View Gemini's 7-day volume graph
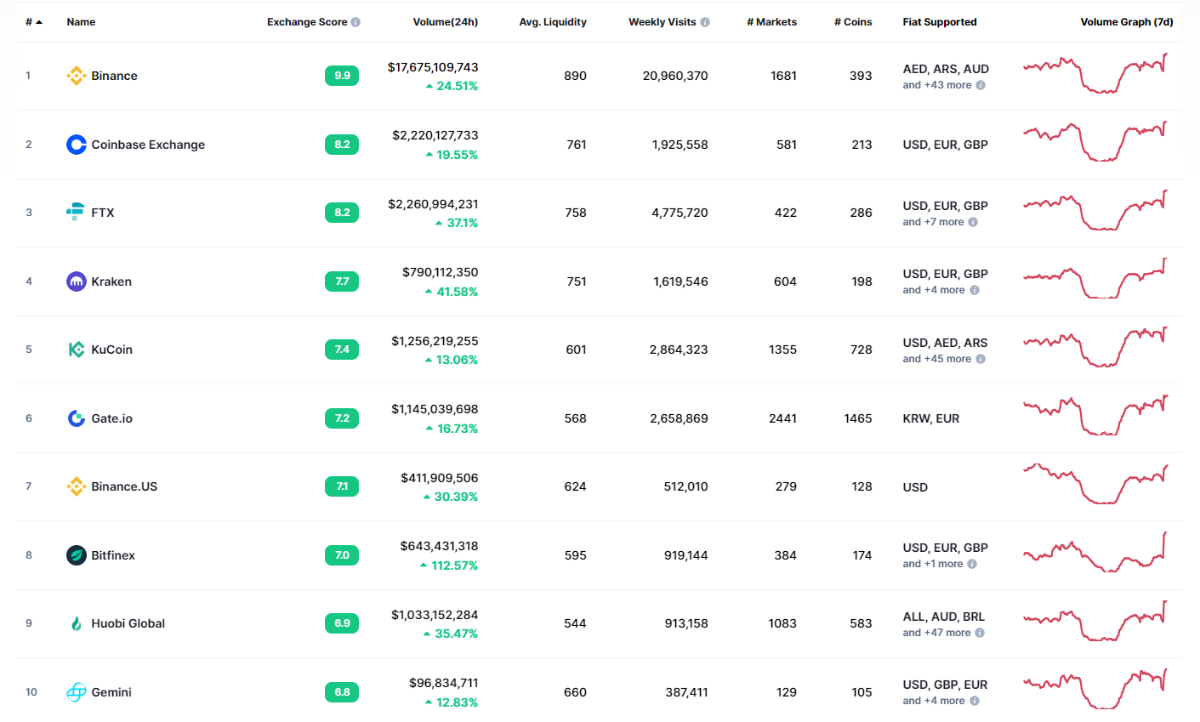The image size is (1200, 722). [1095, 689]
